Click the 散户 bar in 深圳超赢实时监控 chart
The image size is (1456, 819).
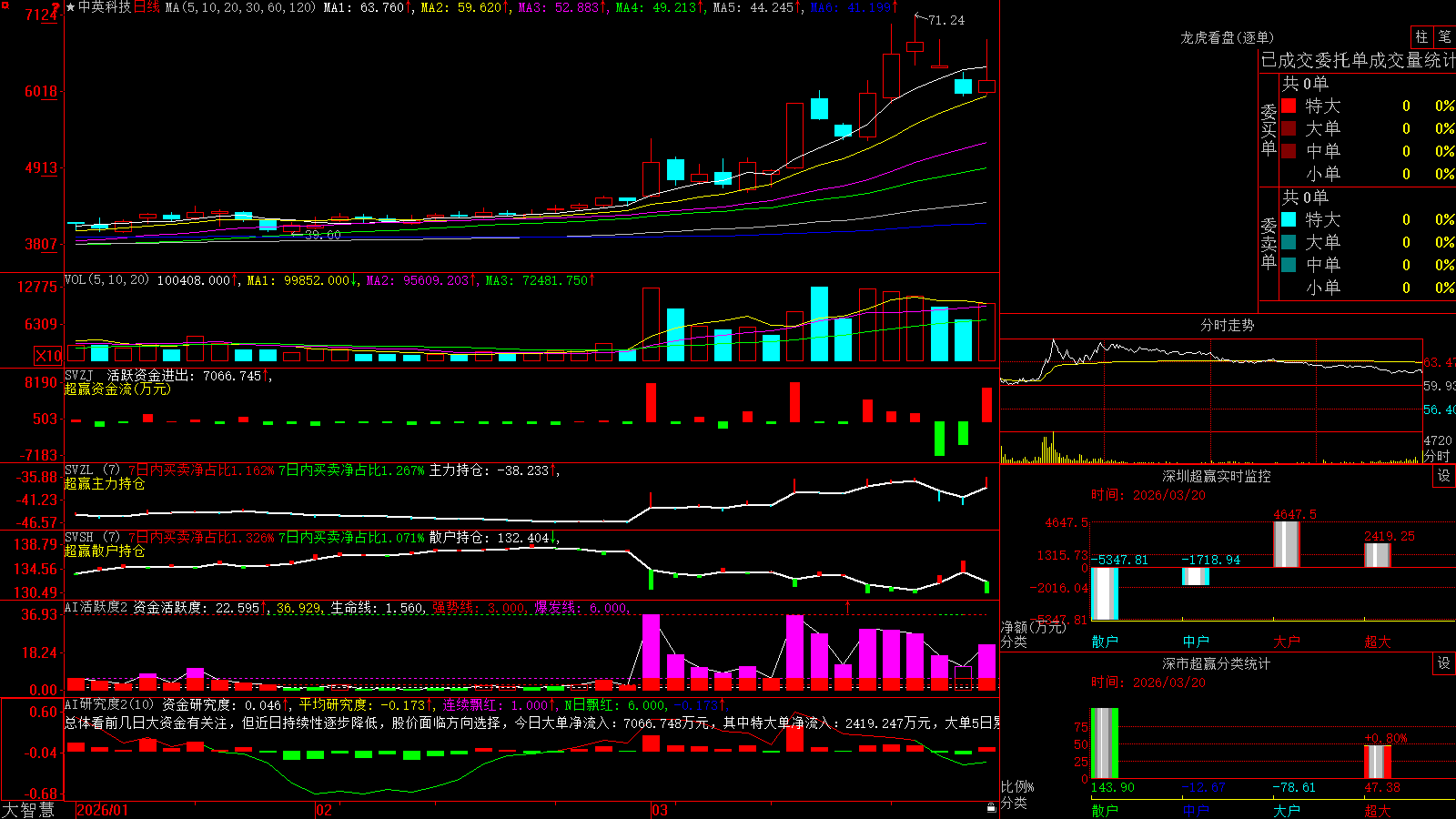tap(1105, 593)
